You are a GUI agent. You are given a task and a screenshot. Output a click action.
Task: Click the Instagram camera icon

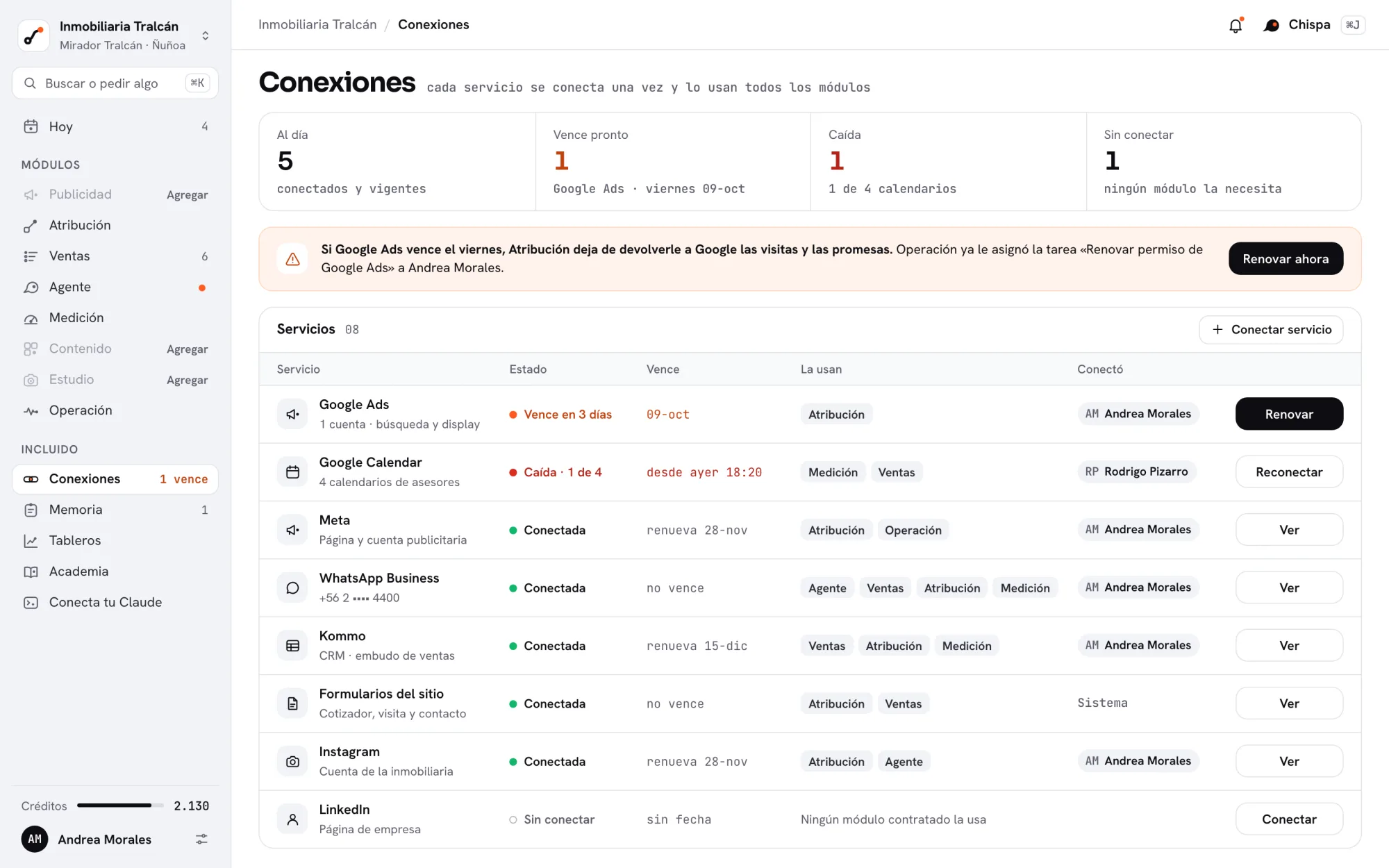(x=292, y=762)
